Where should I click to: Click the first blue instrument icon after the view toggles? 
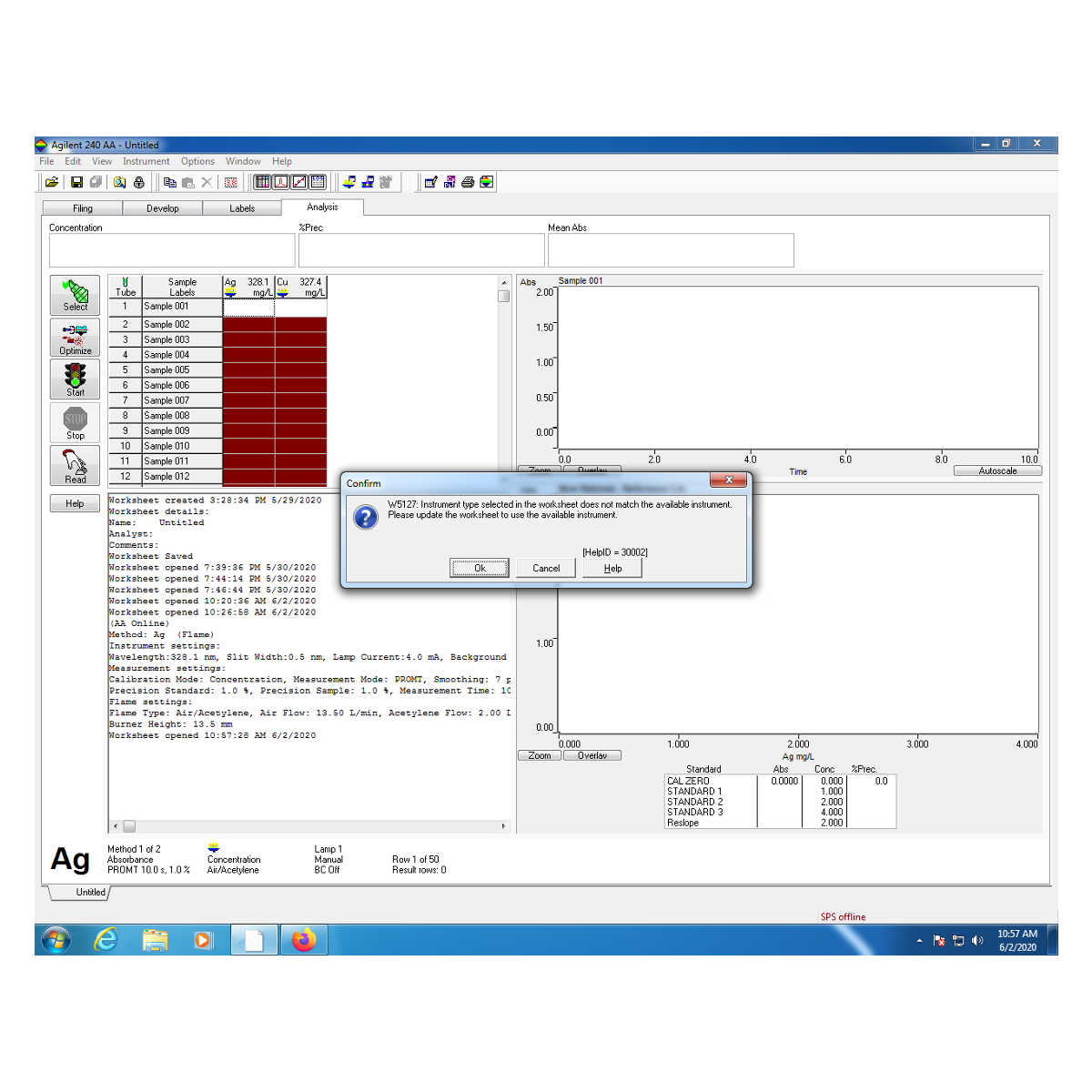[x=349, y=182]
